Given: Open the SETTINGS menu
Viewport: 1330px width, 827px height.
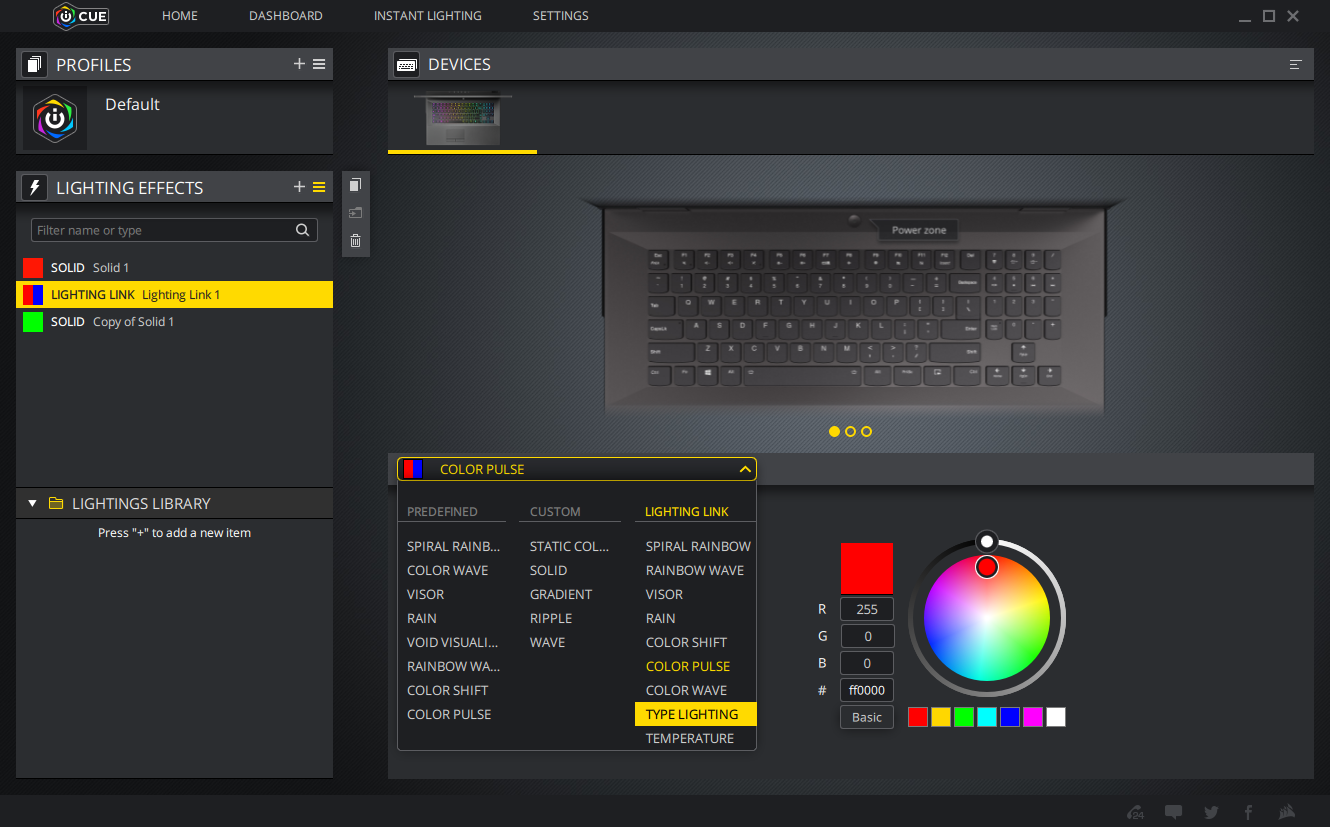Looking at the screenshot, I should [x=560, y=16].
